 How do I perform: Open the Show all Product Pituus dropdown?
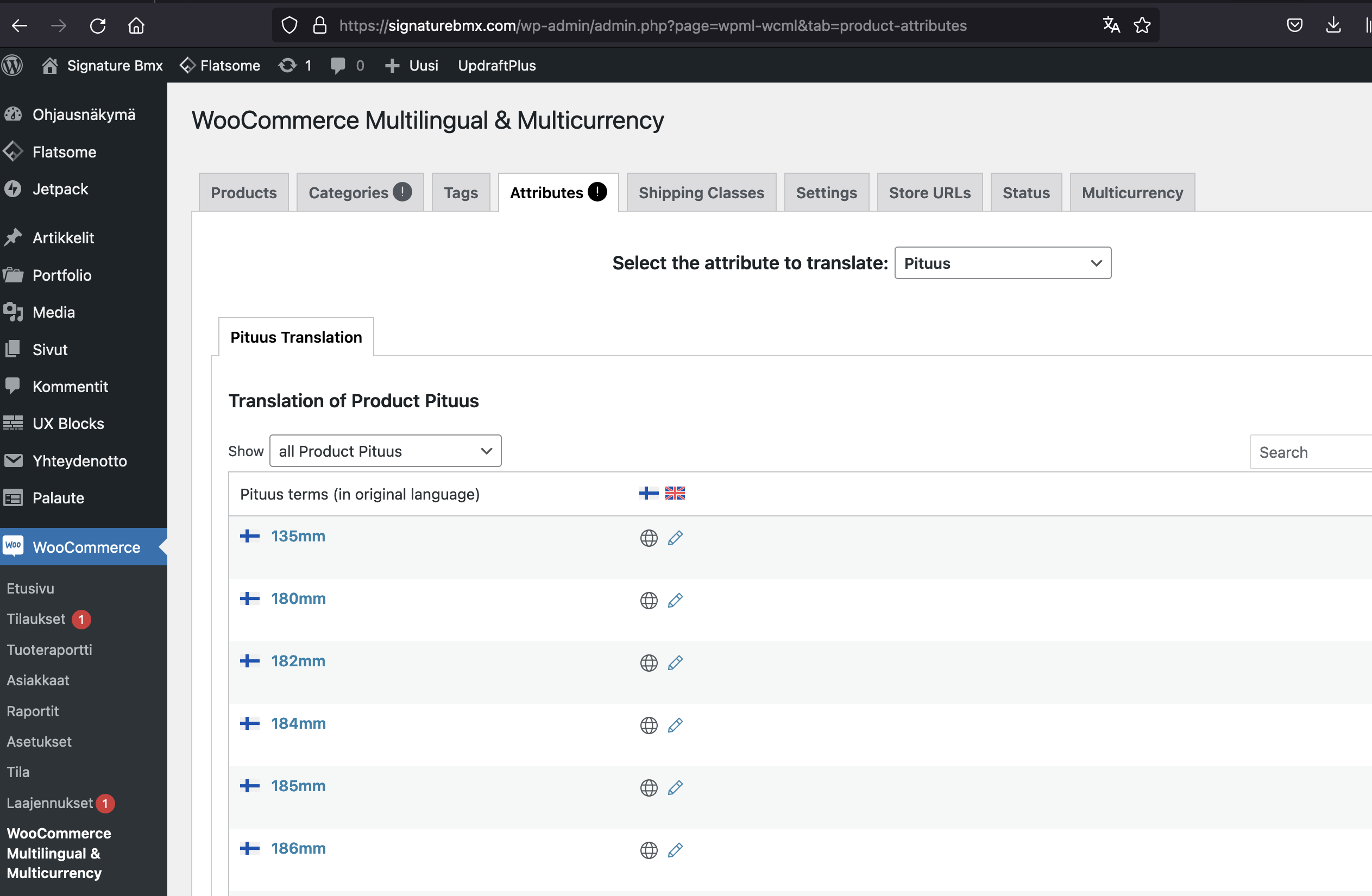[x=385, y=451]
